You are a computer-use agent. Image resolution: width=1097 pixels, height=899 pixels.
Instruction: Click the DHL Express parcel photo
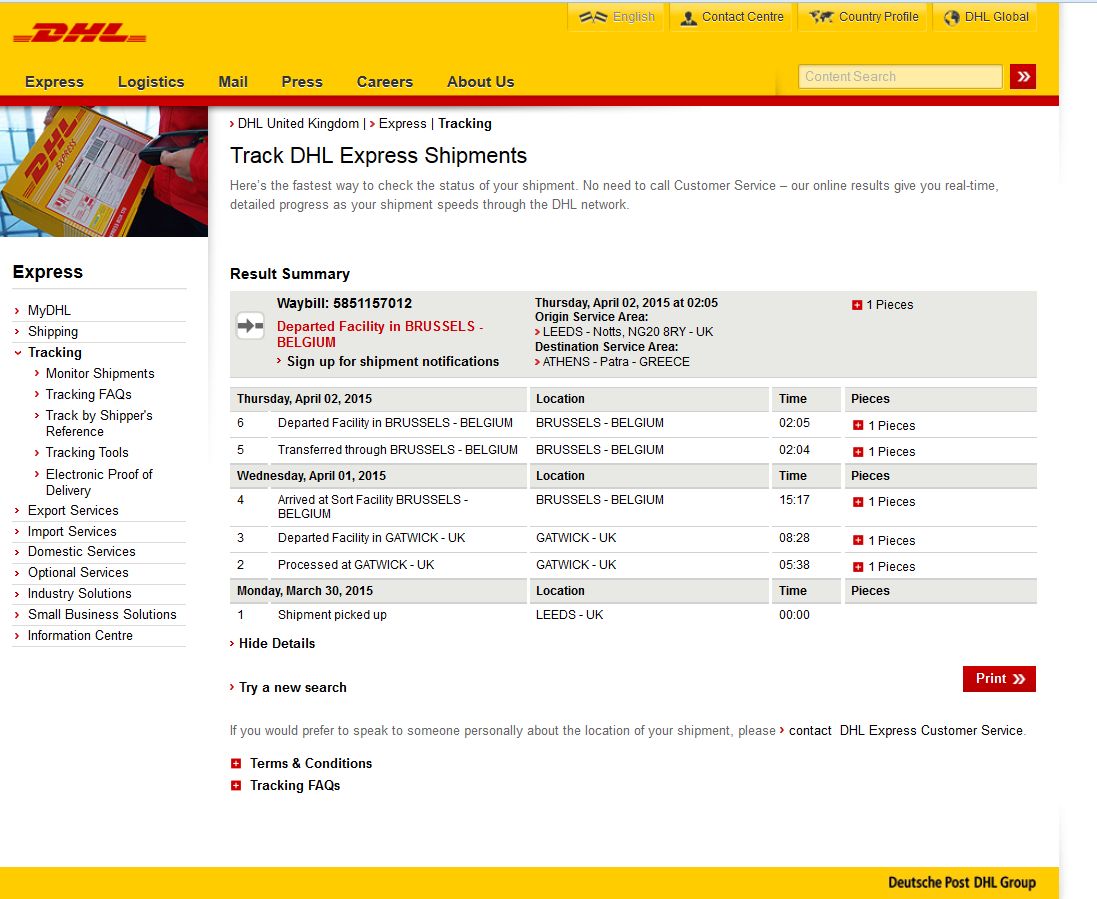tap(104, 171)
